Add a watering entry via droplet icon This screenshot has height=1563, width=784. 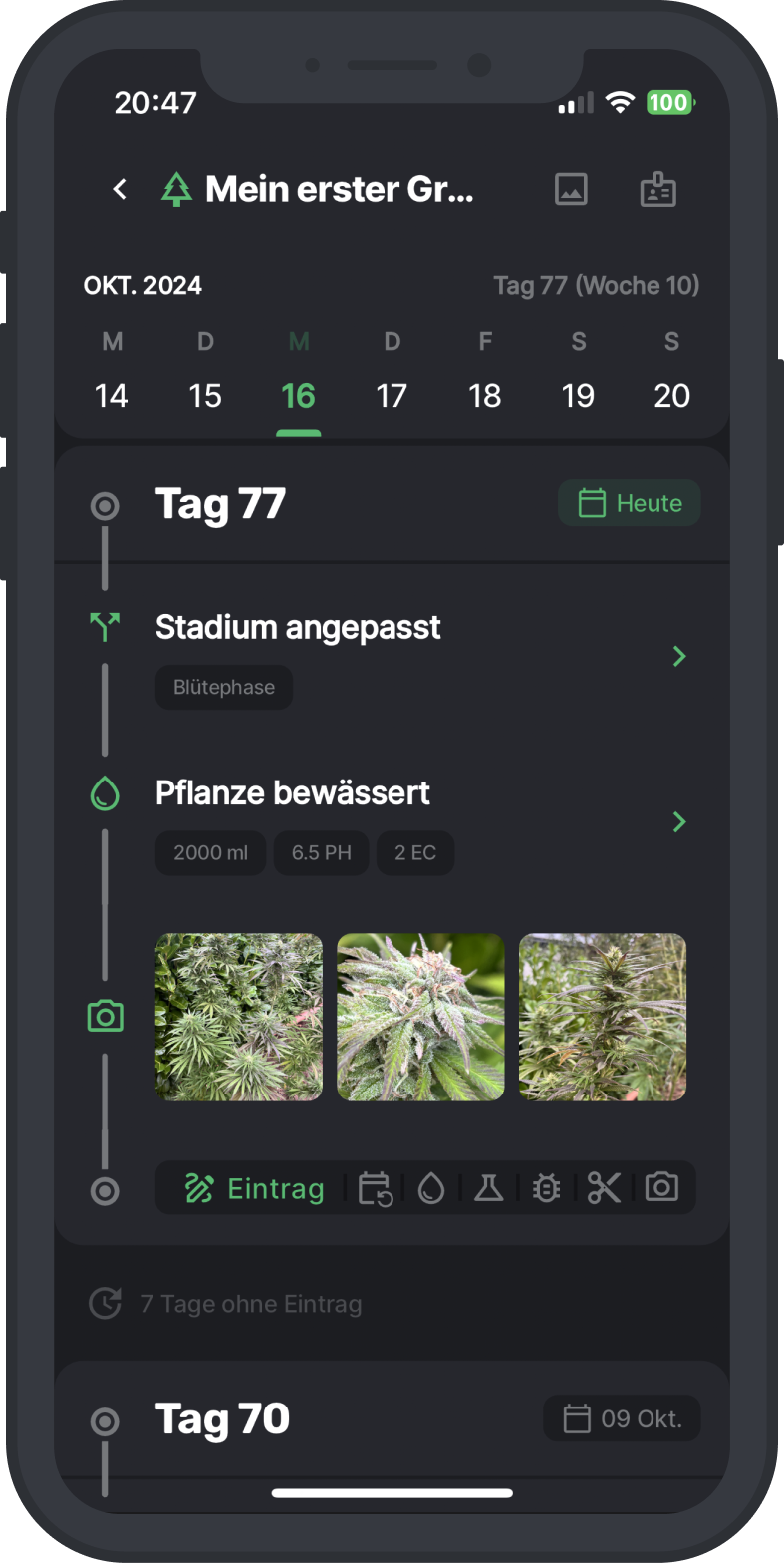431,1188
